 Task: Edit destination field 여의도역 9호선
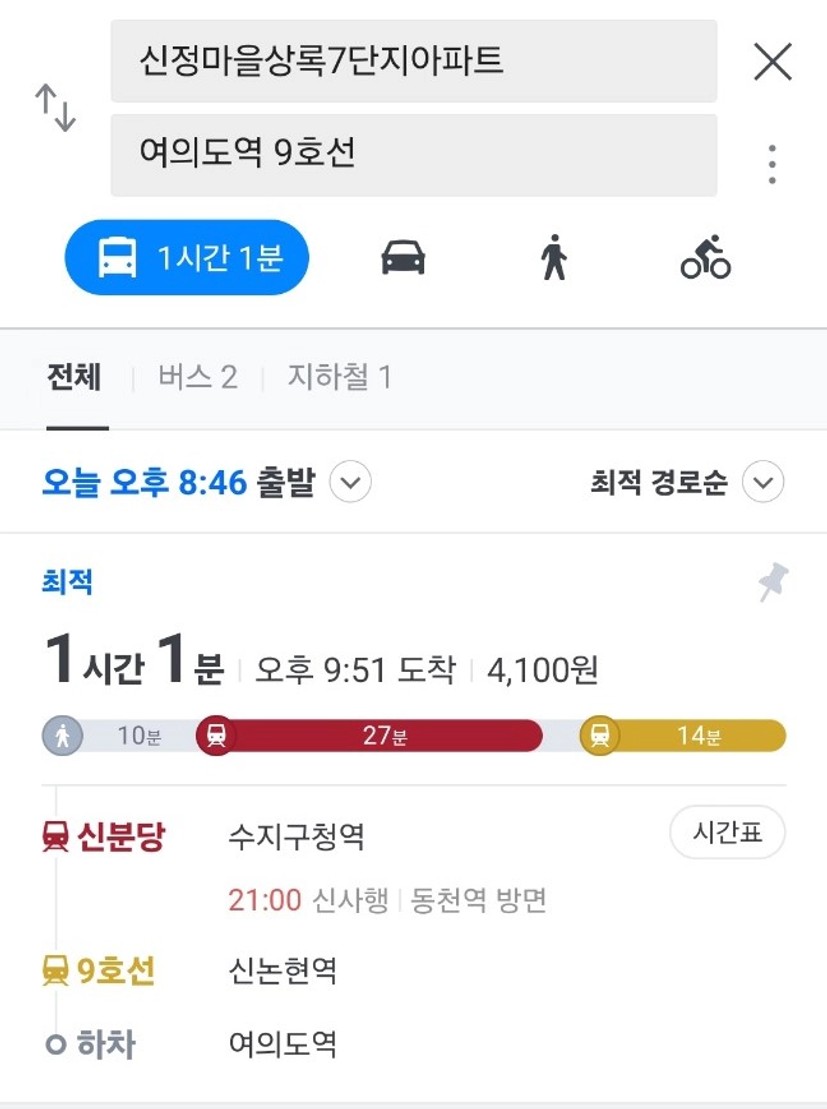click(x=414, y=155)
